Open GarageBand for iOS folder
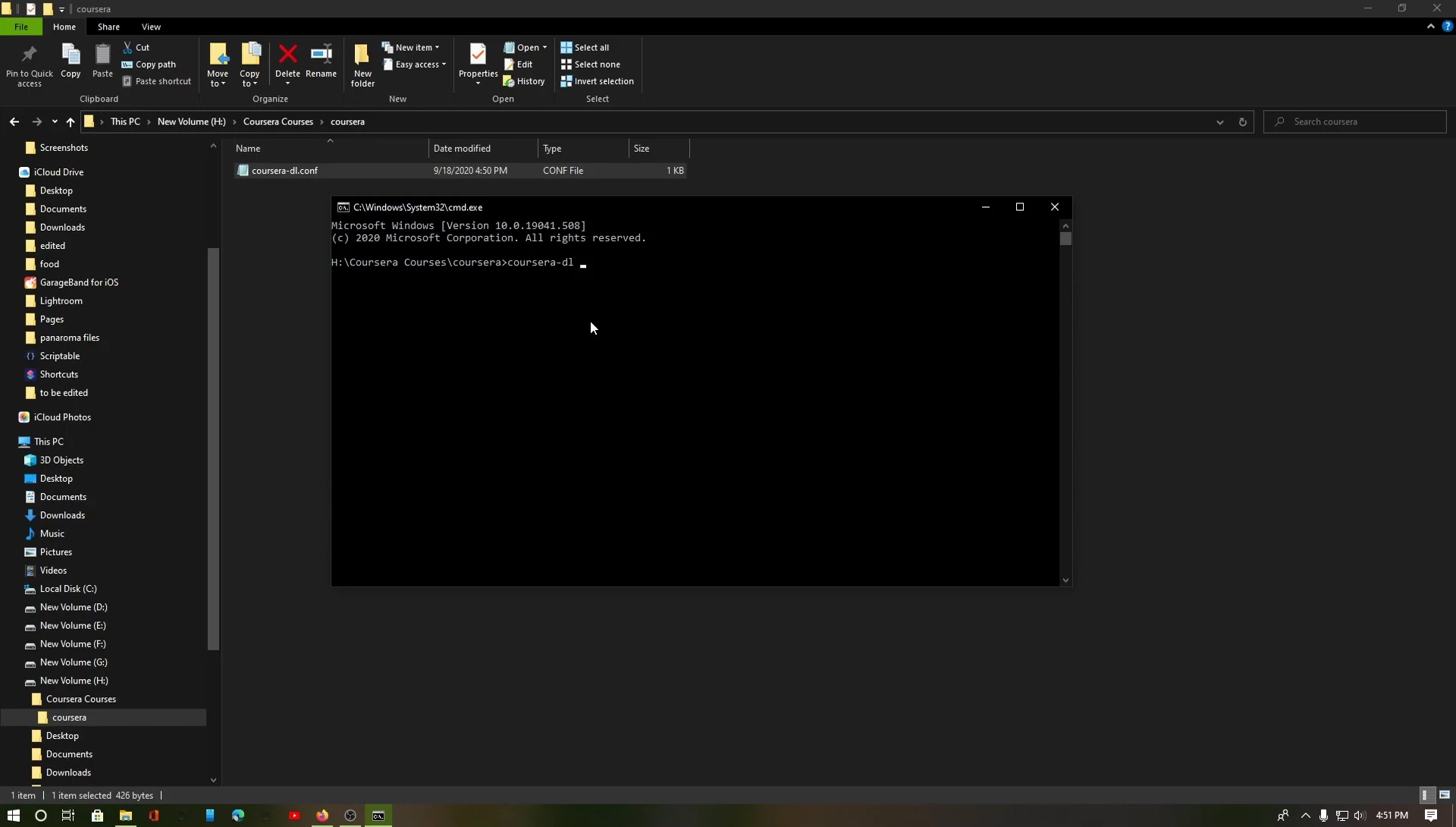 pos(79,282)
